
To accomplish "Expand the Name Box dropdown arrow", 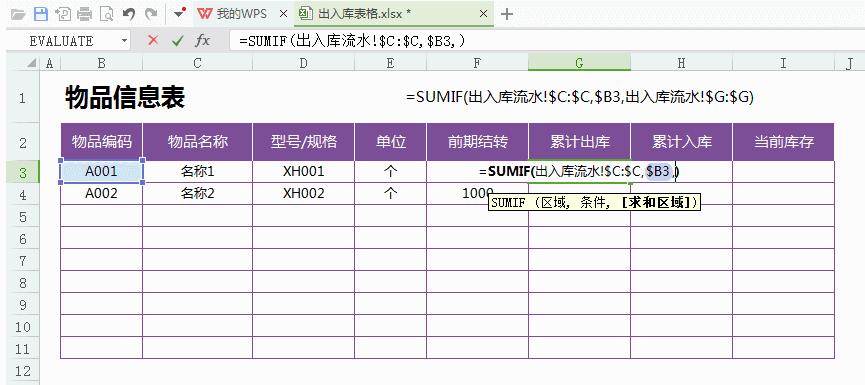I will pyautogui.click(x=124, y=41).
